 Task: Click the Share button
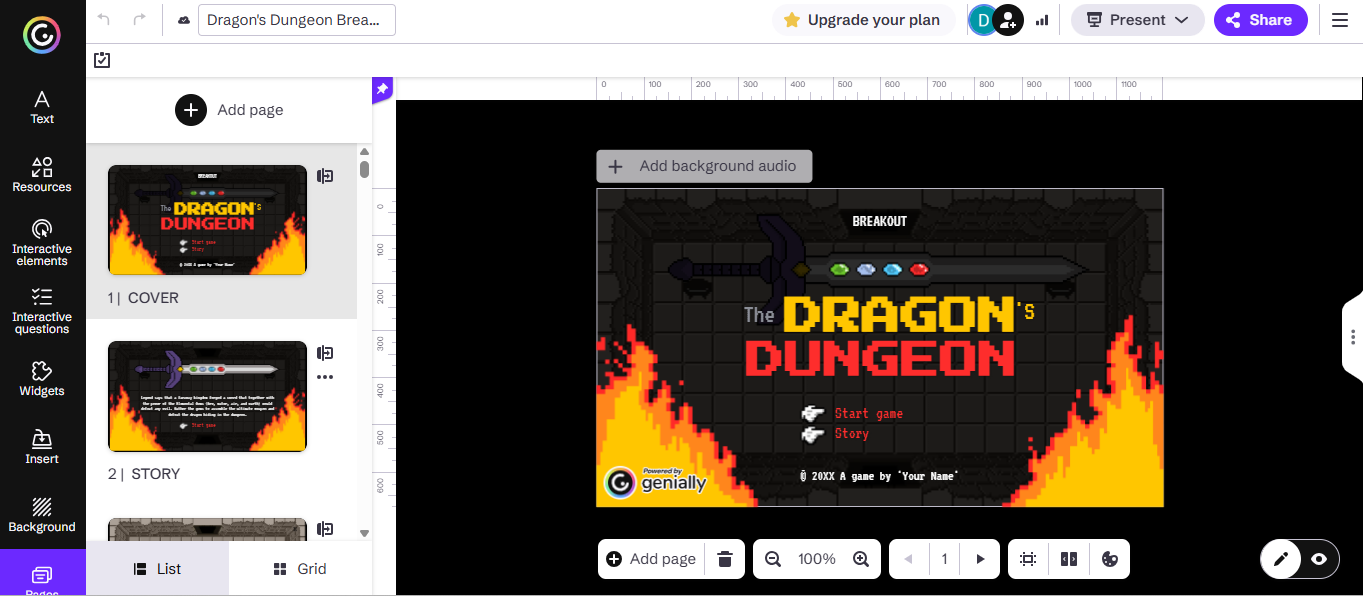coord(1260,20)
